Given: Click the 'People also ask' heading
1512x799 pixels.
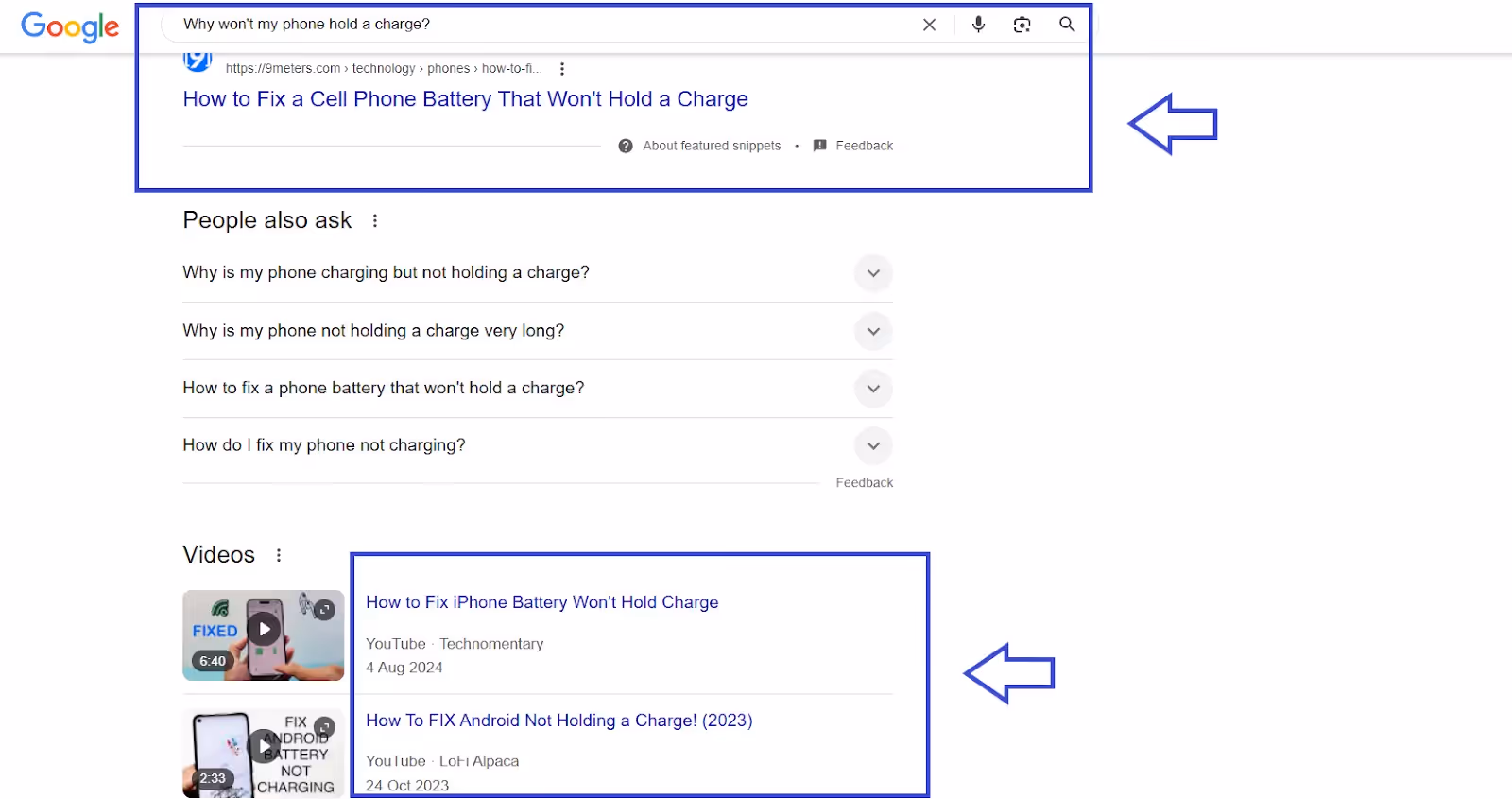Looking at the screenshot, I should (x=267, y=220).
